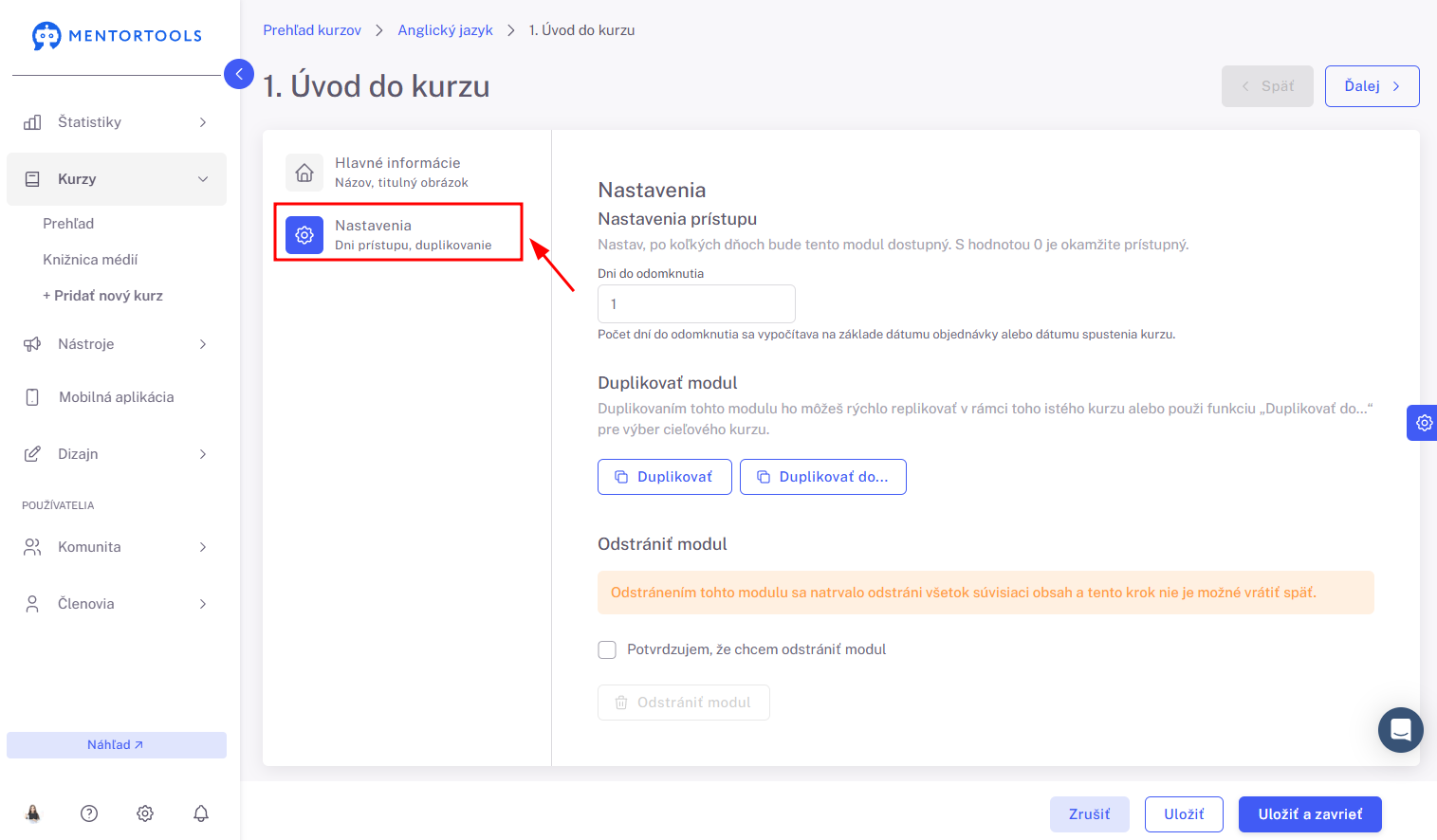
Task: Collapse the sidebar with blue arrow button
Action: 239,74
